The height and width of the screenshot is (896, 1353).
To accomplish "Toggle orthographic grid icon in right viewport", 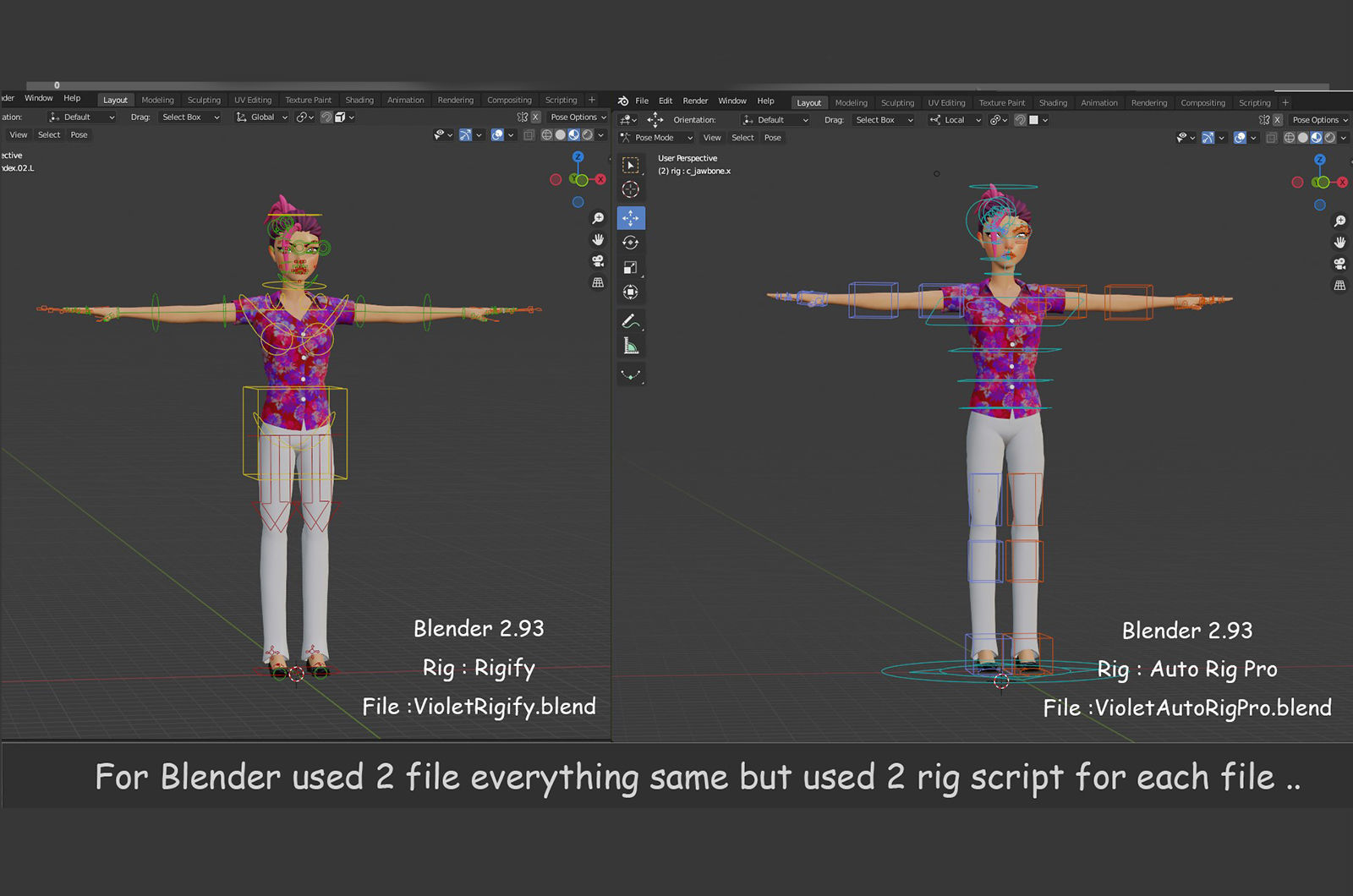I will pos(1339,286).
